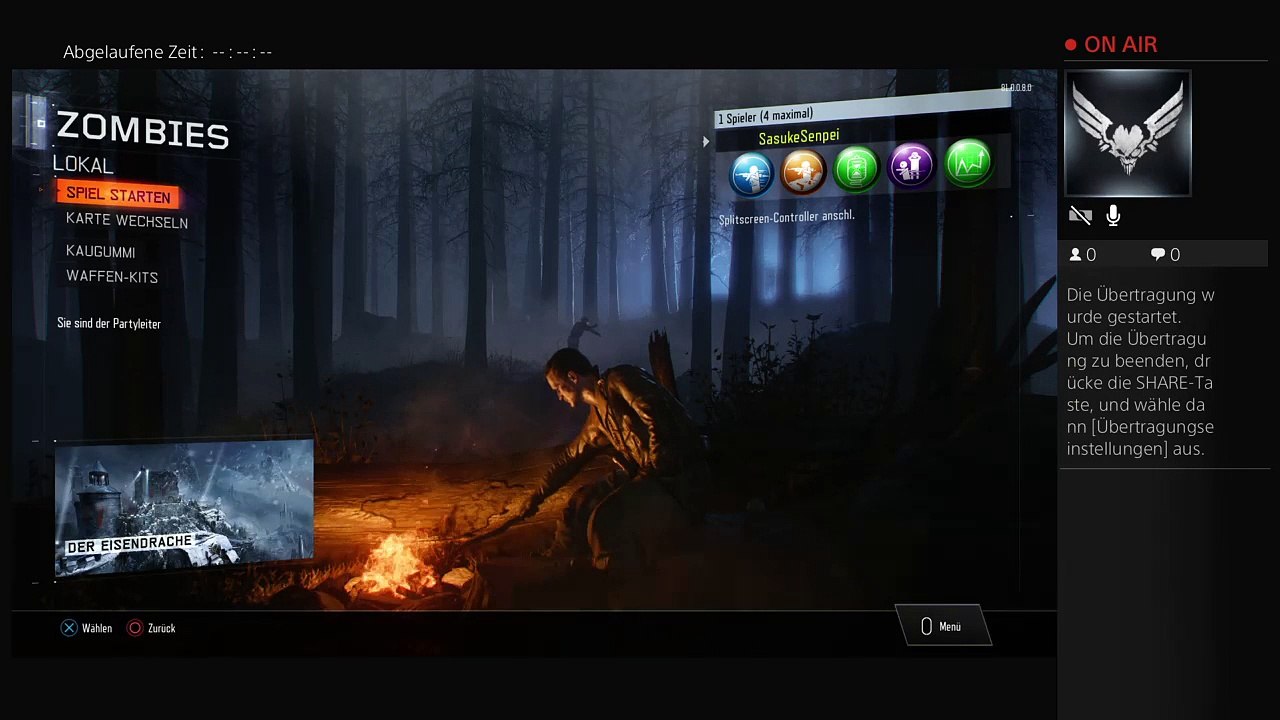This screenshot has height=720, width=1280.
Task: Select SPIEL STARTEN menu entry
Action: [x=118, y=195]
